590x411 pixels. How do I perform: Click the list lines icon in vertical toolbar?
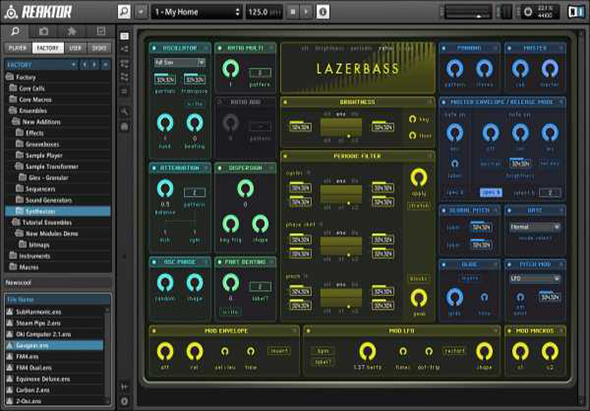pos(124,91)
